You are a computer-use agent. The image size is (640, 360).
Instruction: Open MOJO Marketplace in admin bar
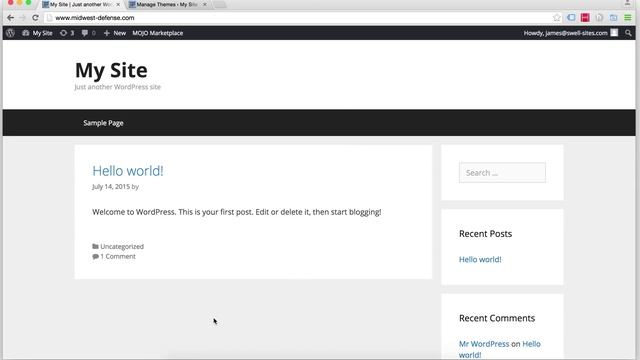[158, 33]
